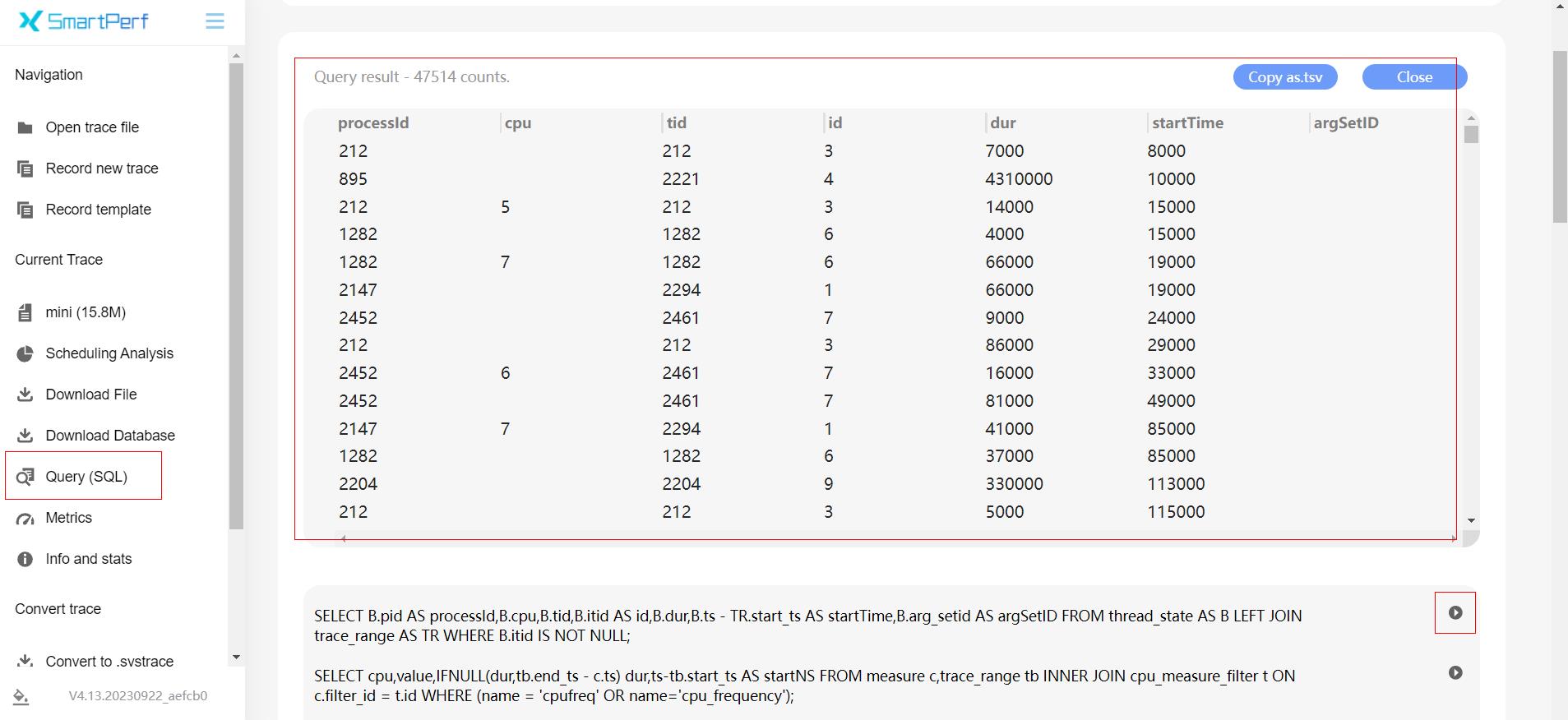The height and width of the screenshot is (720, 1568).
Task: Select Record template in navigation
Action: pos(98,210)
